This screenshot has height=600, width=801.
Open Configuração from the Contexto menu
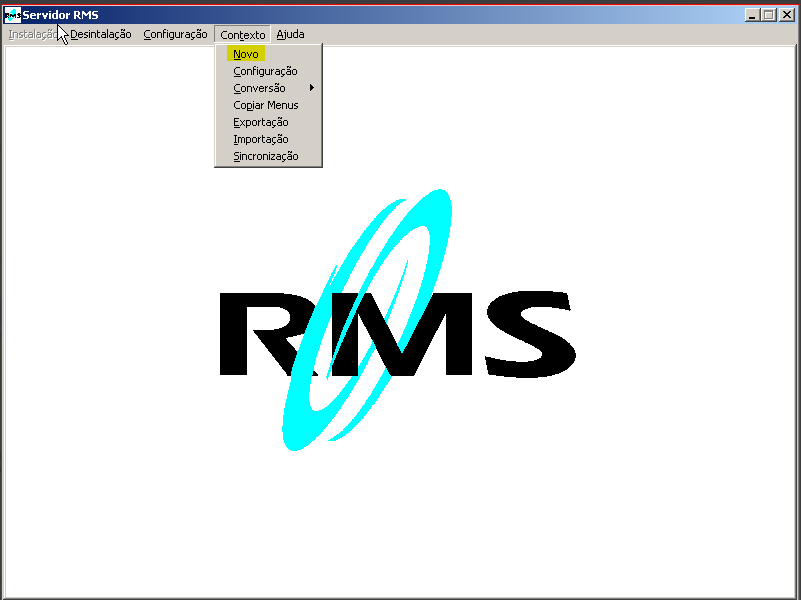point(265,71)
